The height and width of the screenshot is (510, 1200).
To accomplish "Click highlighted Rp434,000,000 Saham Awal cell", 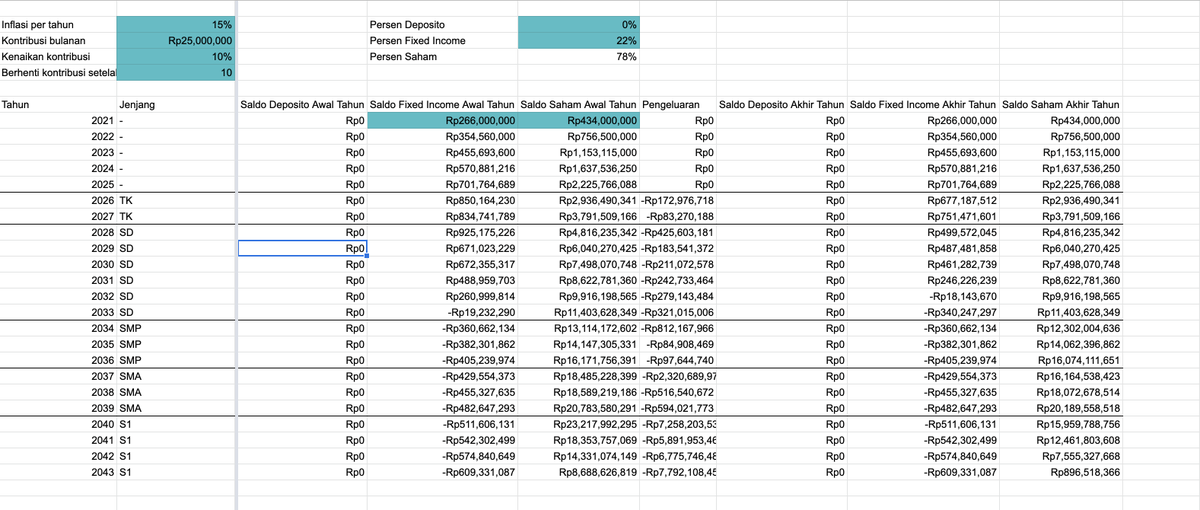I will (x=579, y=120).
